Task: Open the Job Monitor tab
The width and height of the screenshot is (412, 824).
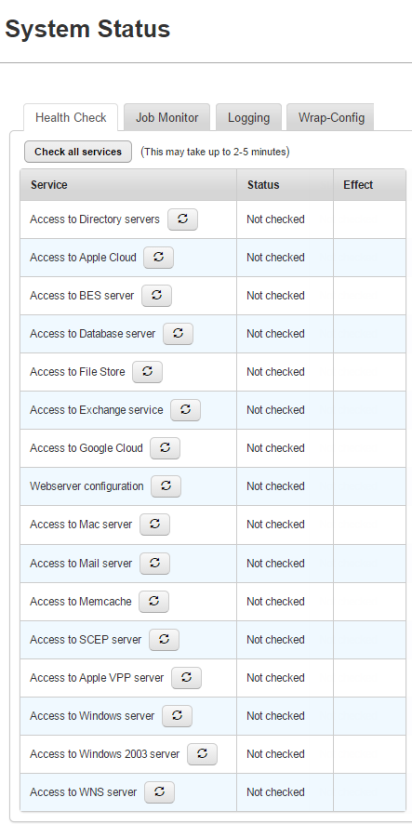Action: click(167, 117)
